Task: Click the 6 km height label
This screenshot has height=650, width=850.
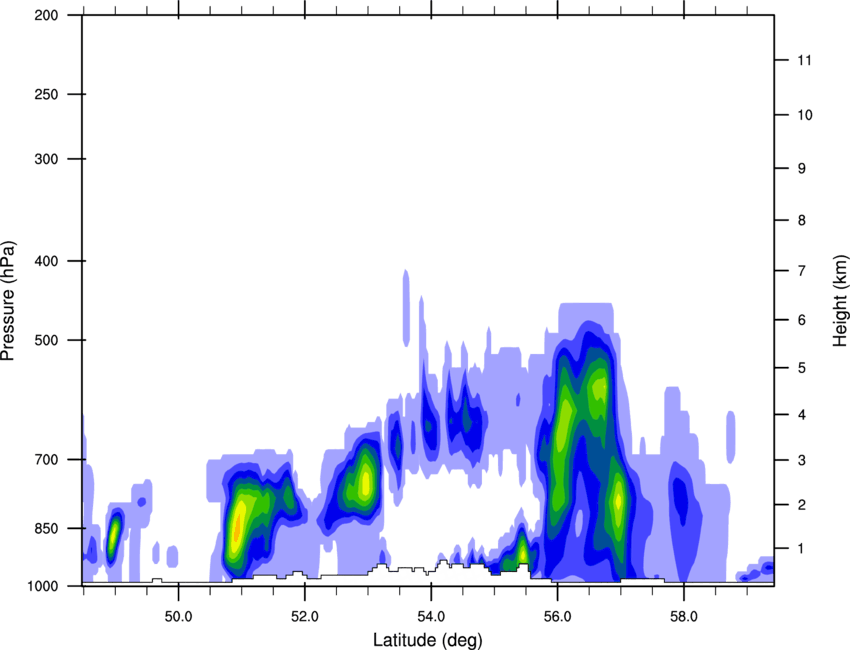Action: click(802, 320)
